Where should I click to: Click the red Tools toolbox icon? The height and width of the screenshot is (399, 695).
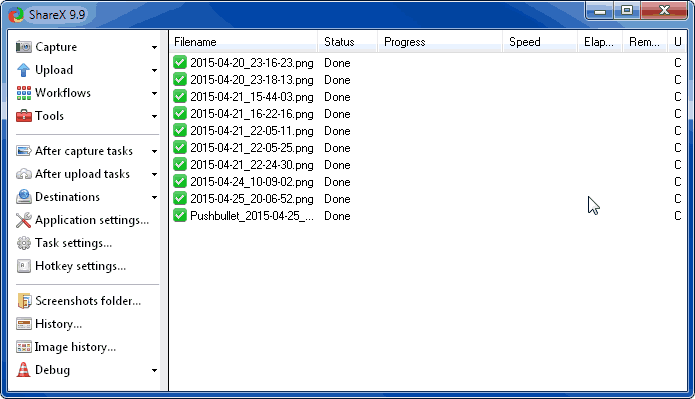click(x=23, y=116)
